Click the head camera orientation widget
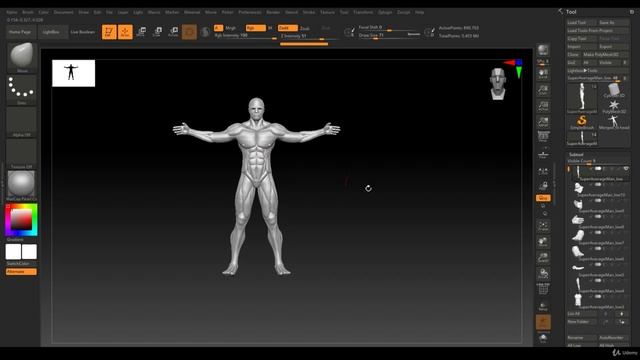 click(x=498, y=84)
